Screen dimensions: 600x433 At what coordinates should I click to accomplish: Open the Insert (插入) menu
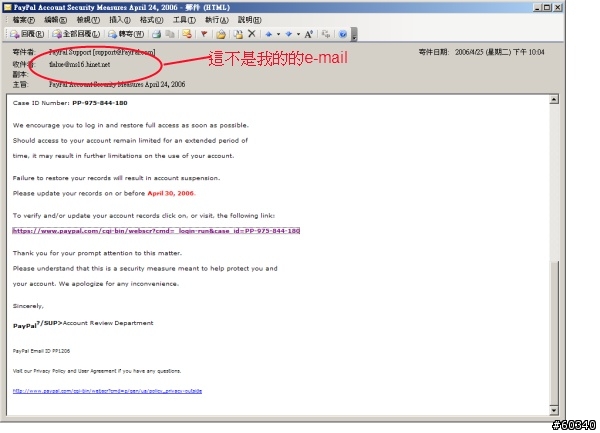click(120, 20)
